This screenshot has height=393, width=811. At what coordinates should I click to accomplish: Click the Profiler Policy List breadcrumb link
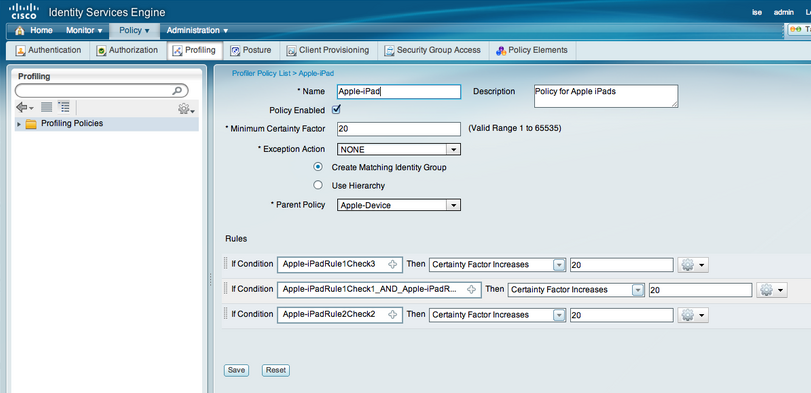click(261, 73)
